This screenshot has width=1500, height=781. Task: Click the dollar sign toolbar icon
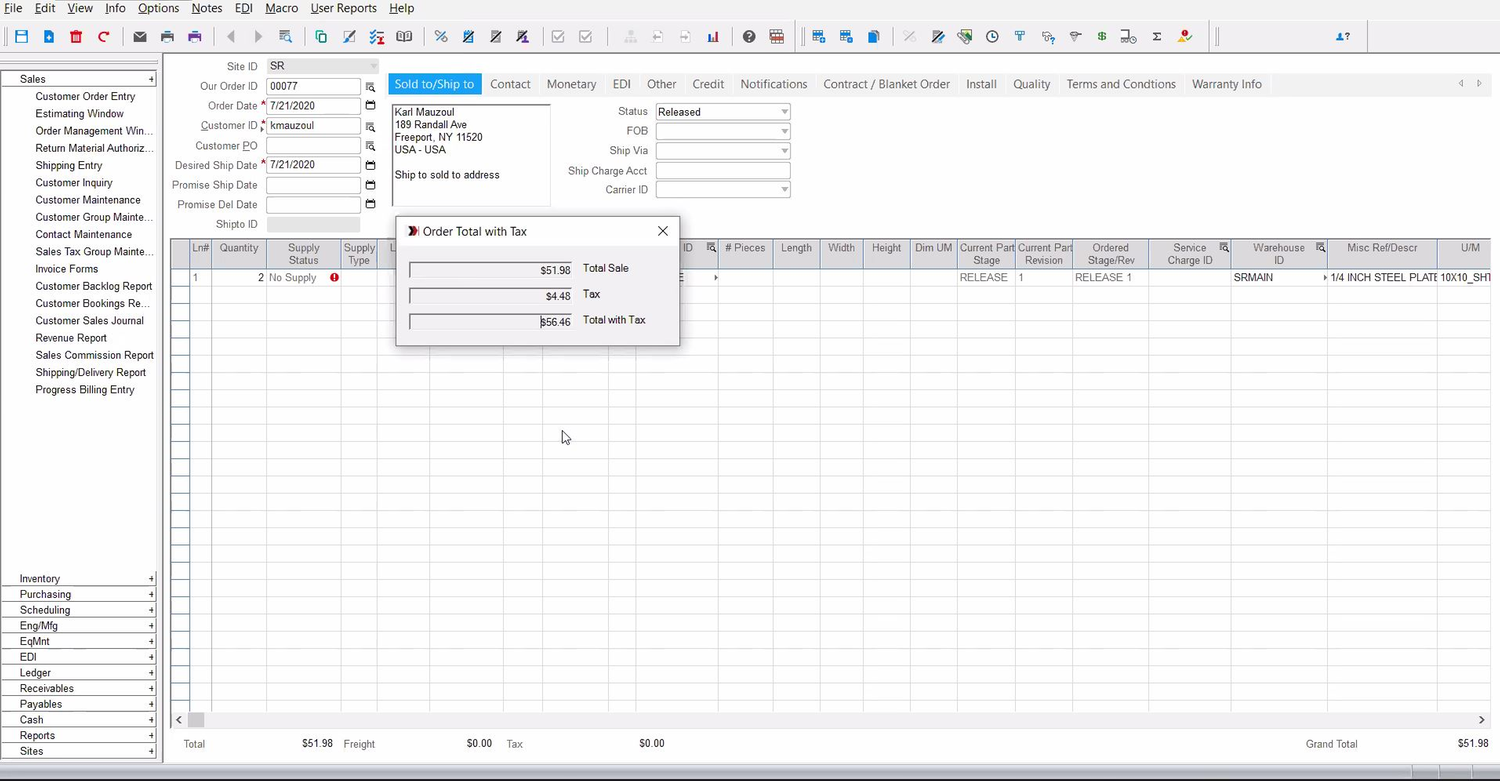click(1102, 36)
